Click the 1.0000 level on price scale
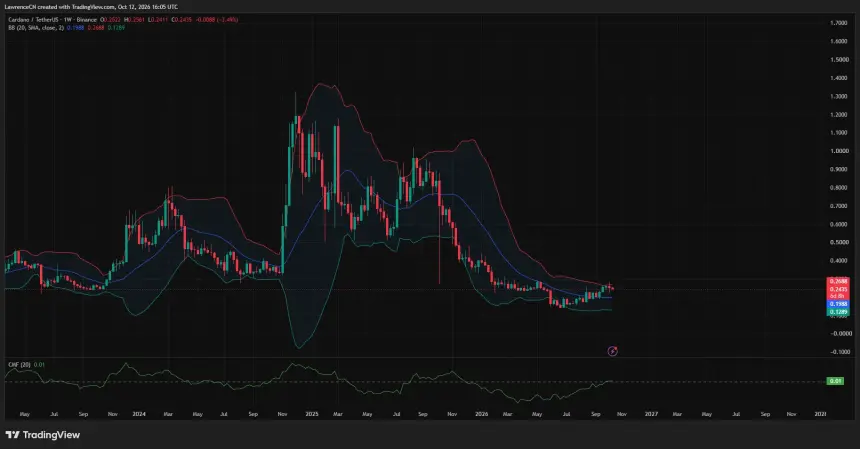 [839, 151]
